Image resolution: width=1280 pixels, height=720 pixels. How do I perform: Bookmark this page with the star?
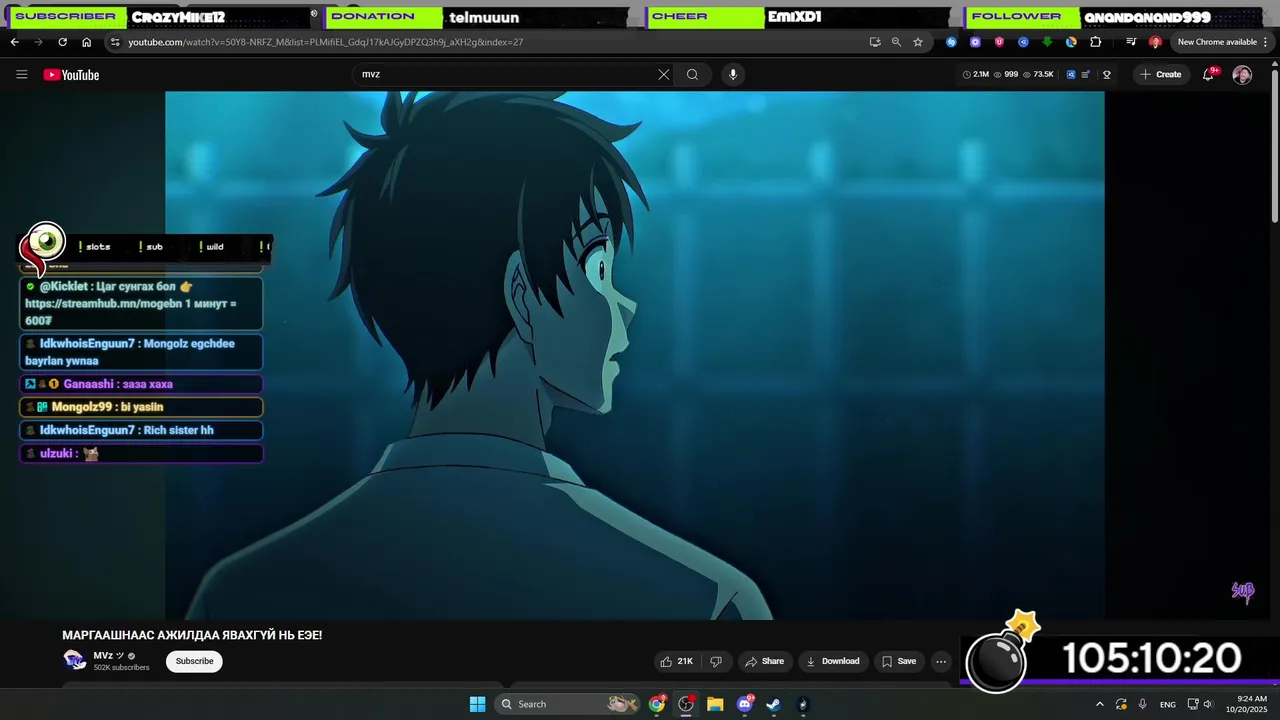[918, 42]
